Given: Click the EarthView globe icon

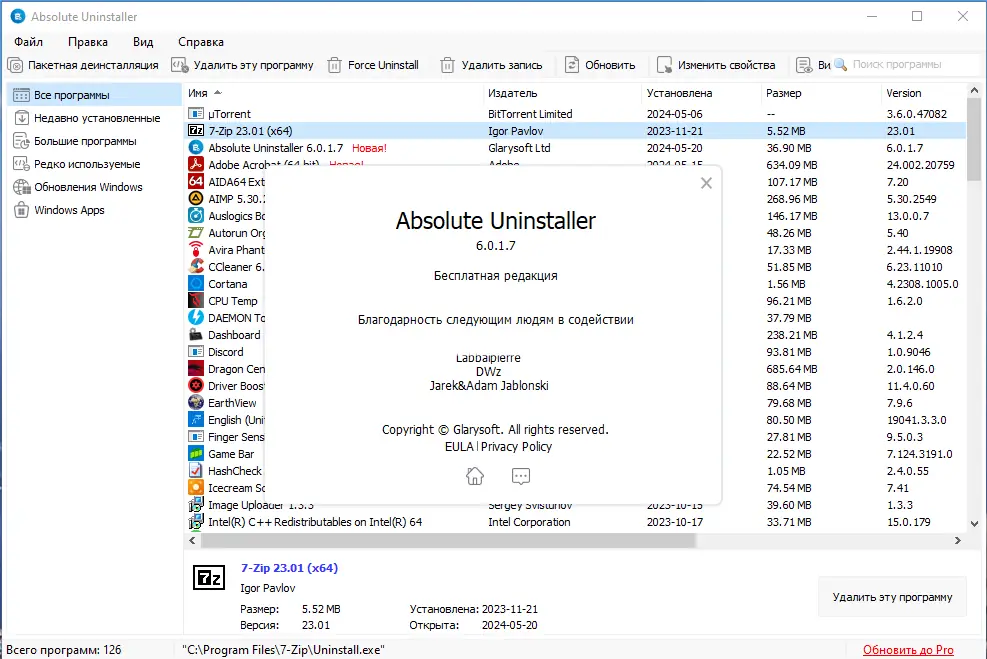Looking at the screenshot, I should (196, 403).
